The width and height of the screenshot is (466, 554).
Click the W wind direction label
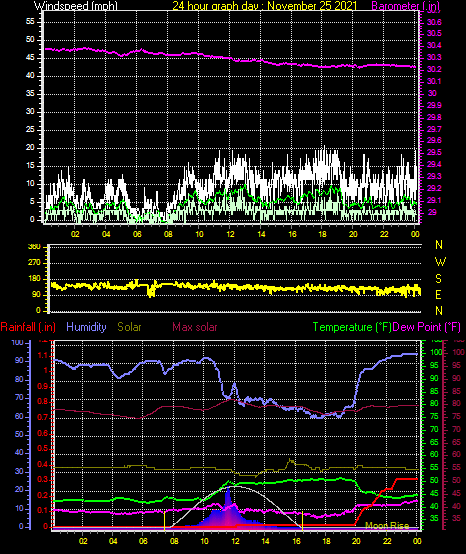(440, 262)
